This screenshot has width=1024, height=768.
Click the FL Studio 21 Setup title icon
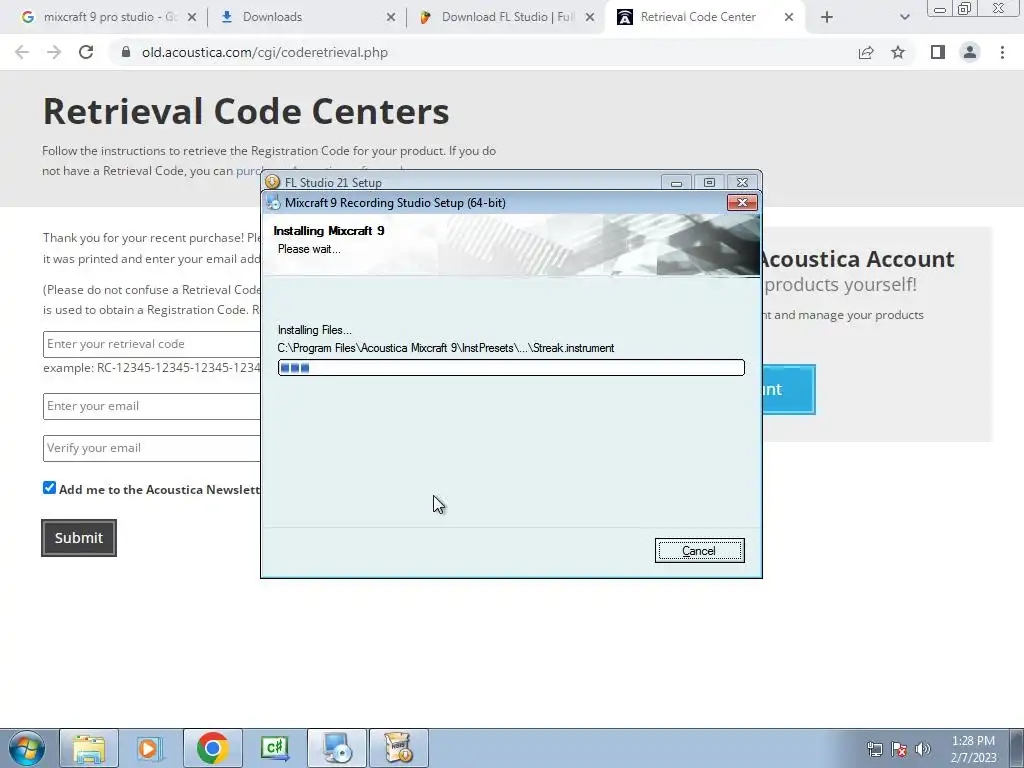[273, 182]
